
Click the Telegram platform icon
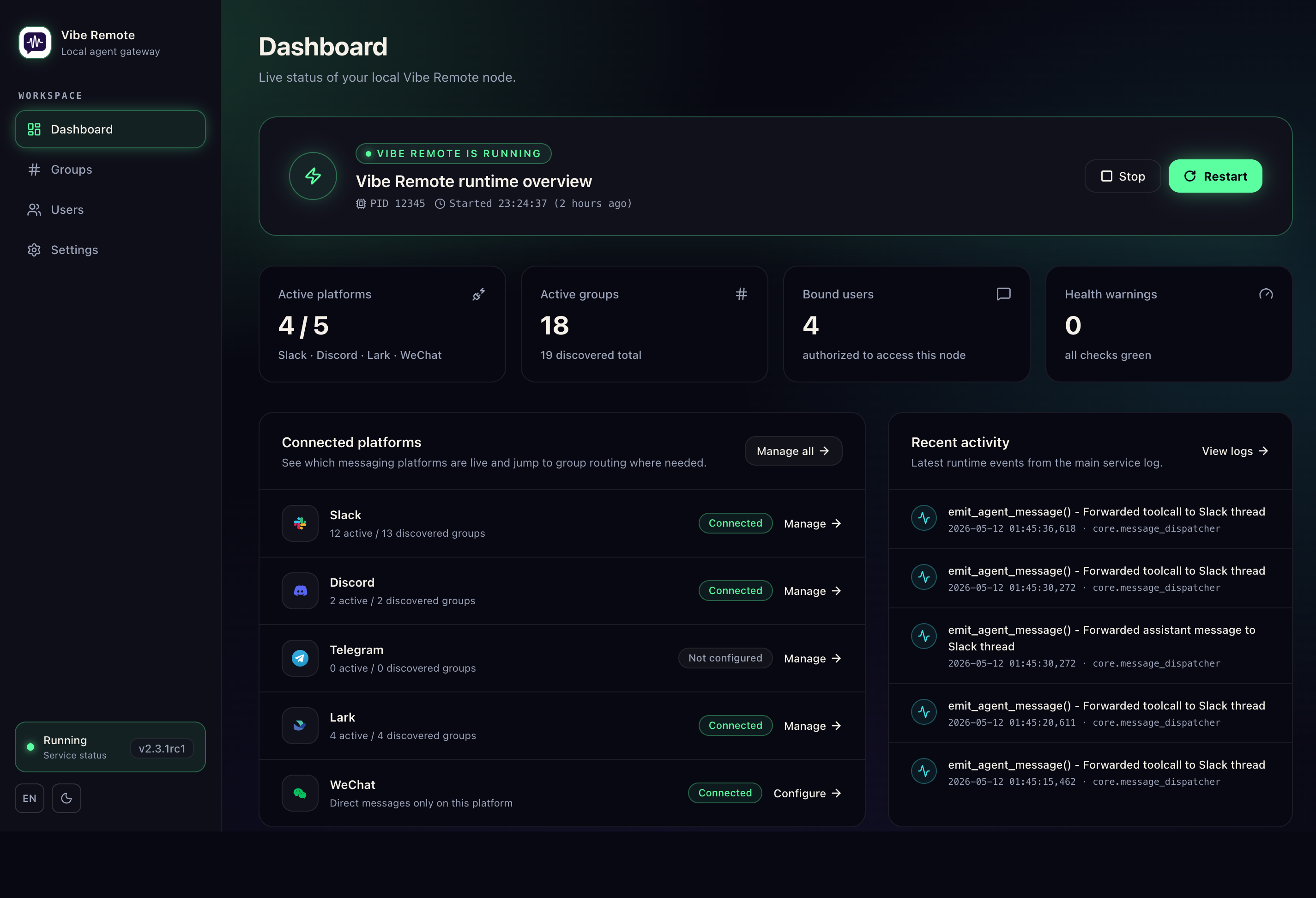coord(300,658)
